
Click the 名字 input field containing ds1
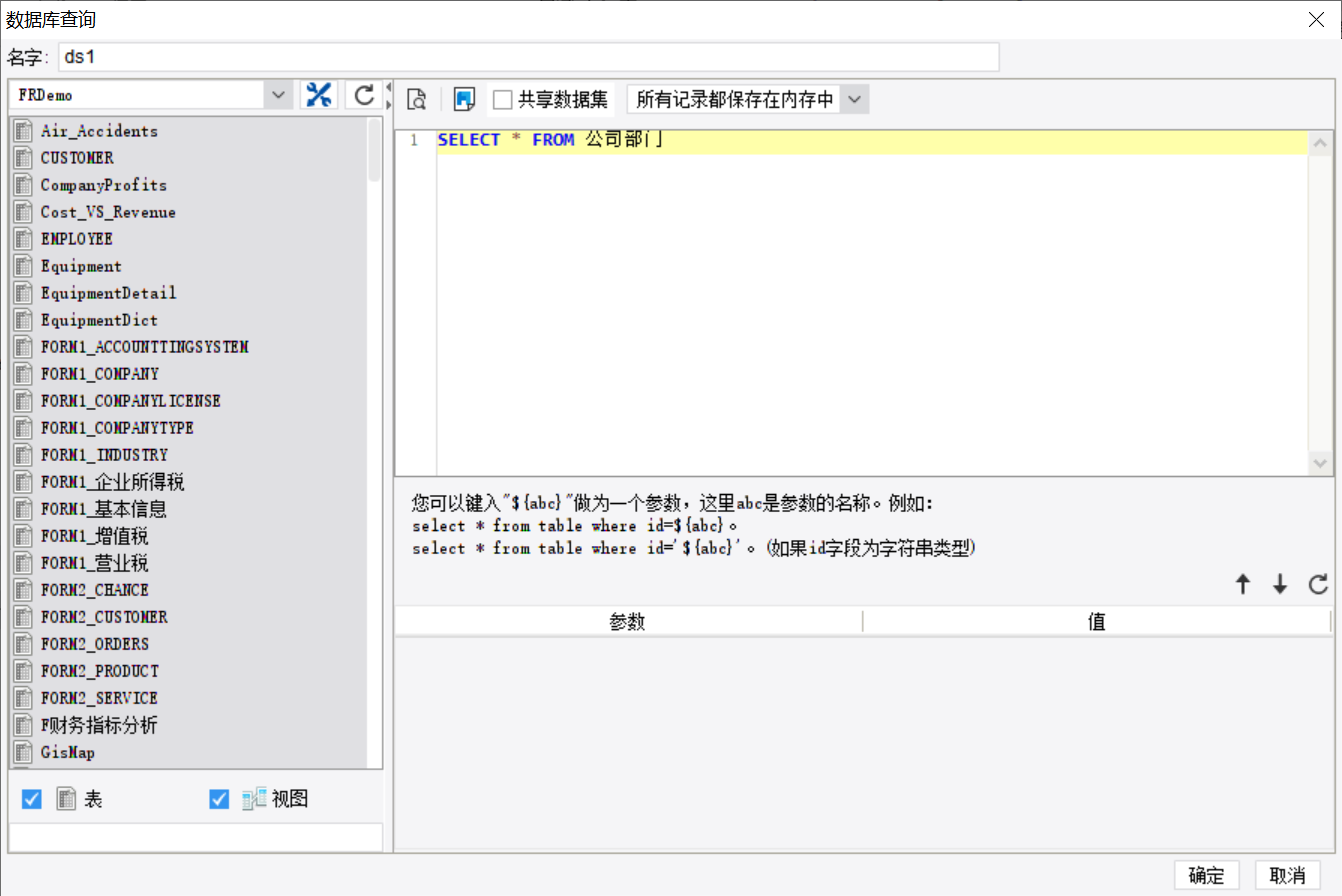[529, 57]
